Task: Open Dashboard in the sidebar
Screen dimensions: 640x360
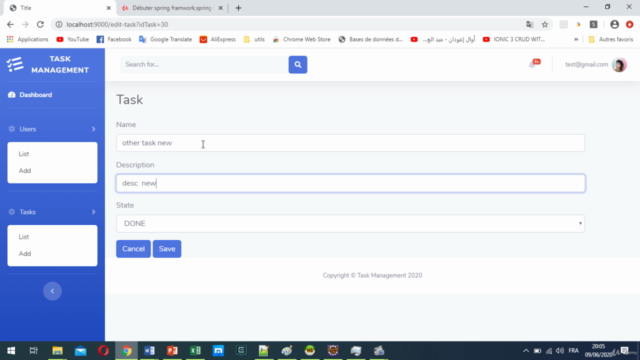Action: [30, 95]
